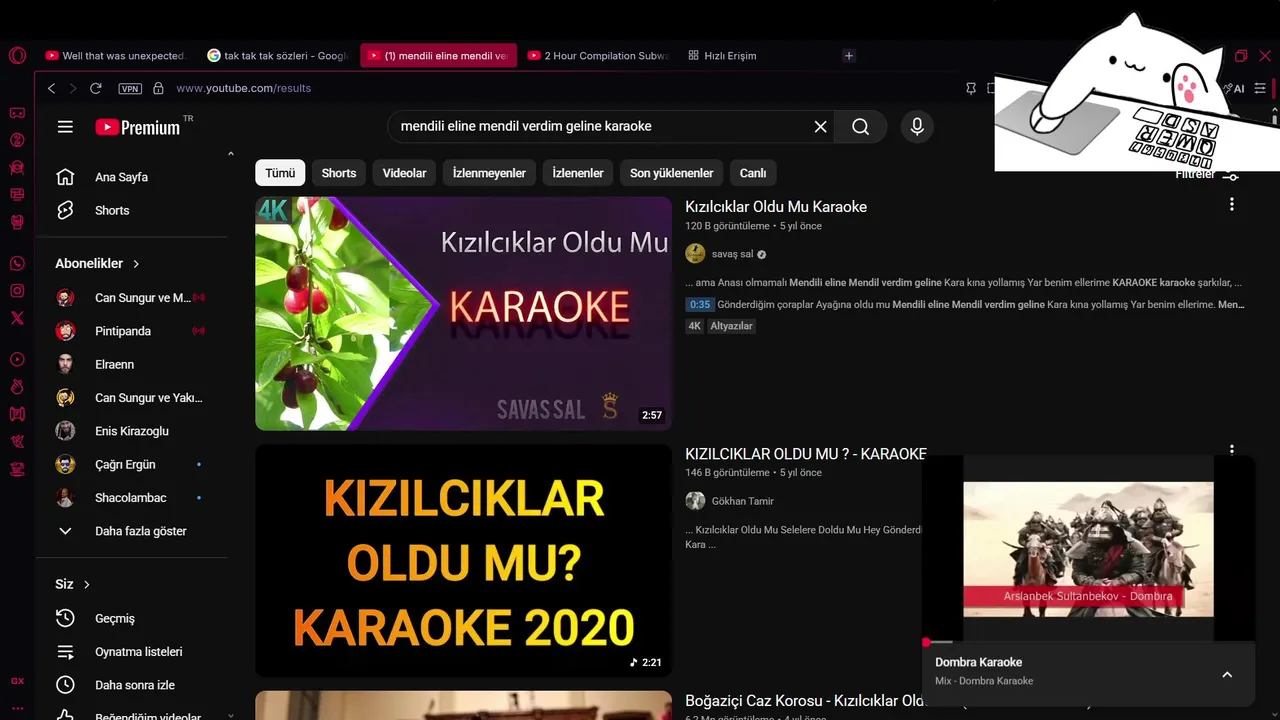Screen dimensions: 1280x720
Task: Open Enis Kirazoglu channel
Action: coord(131,431)
